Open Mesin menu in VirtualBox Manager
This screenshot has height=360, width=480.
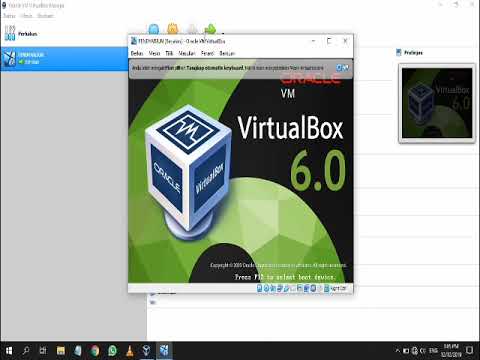tap(26, 16)
